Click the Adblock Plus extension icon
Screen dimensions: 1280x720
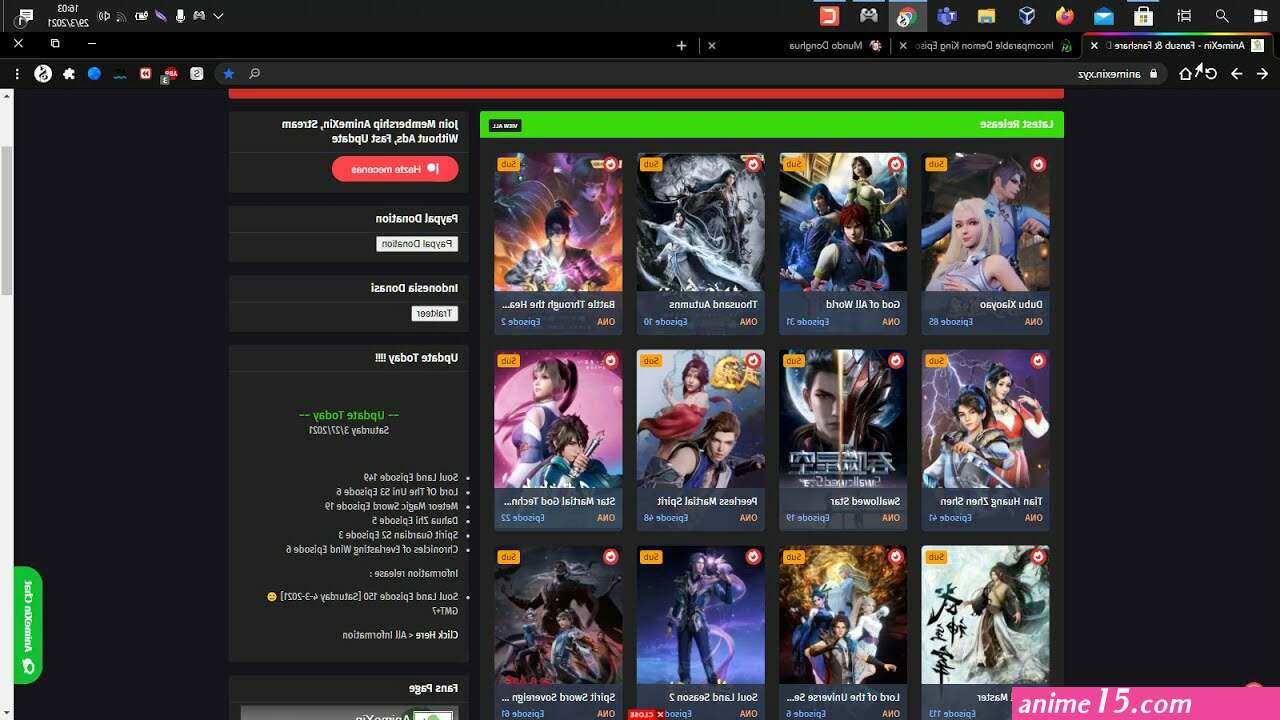pos(171,73)
